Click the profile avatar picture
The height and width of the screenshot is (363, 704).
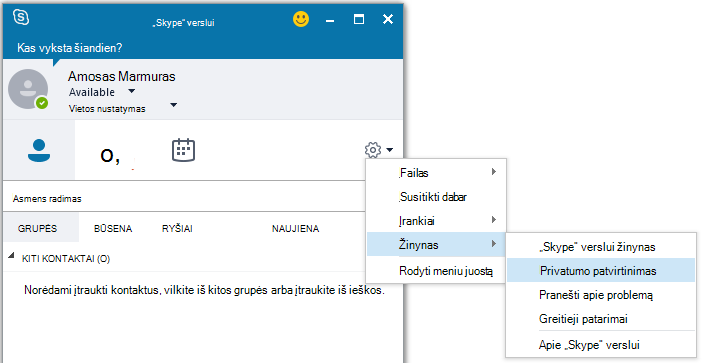coord(28,89)
